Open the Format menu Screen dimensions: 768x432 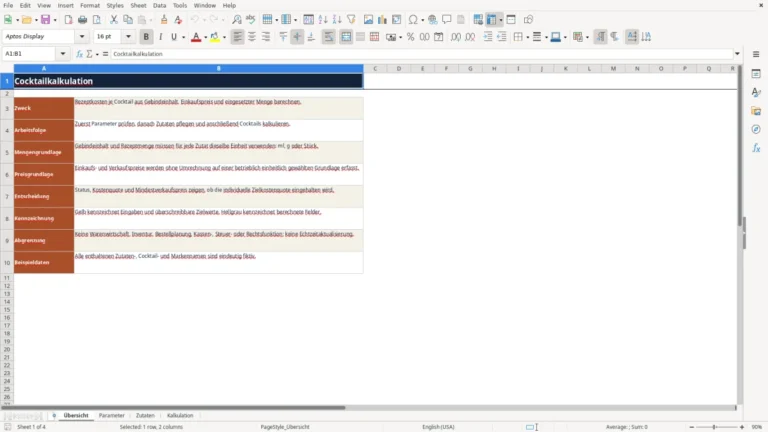coord(90,5)
